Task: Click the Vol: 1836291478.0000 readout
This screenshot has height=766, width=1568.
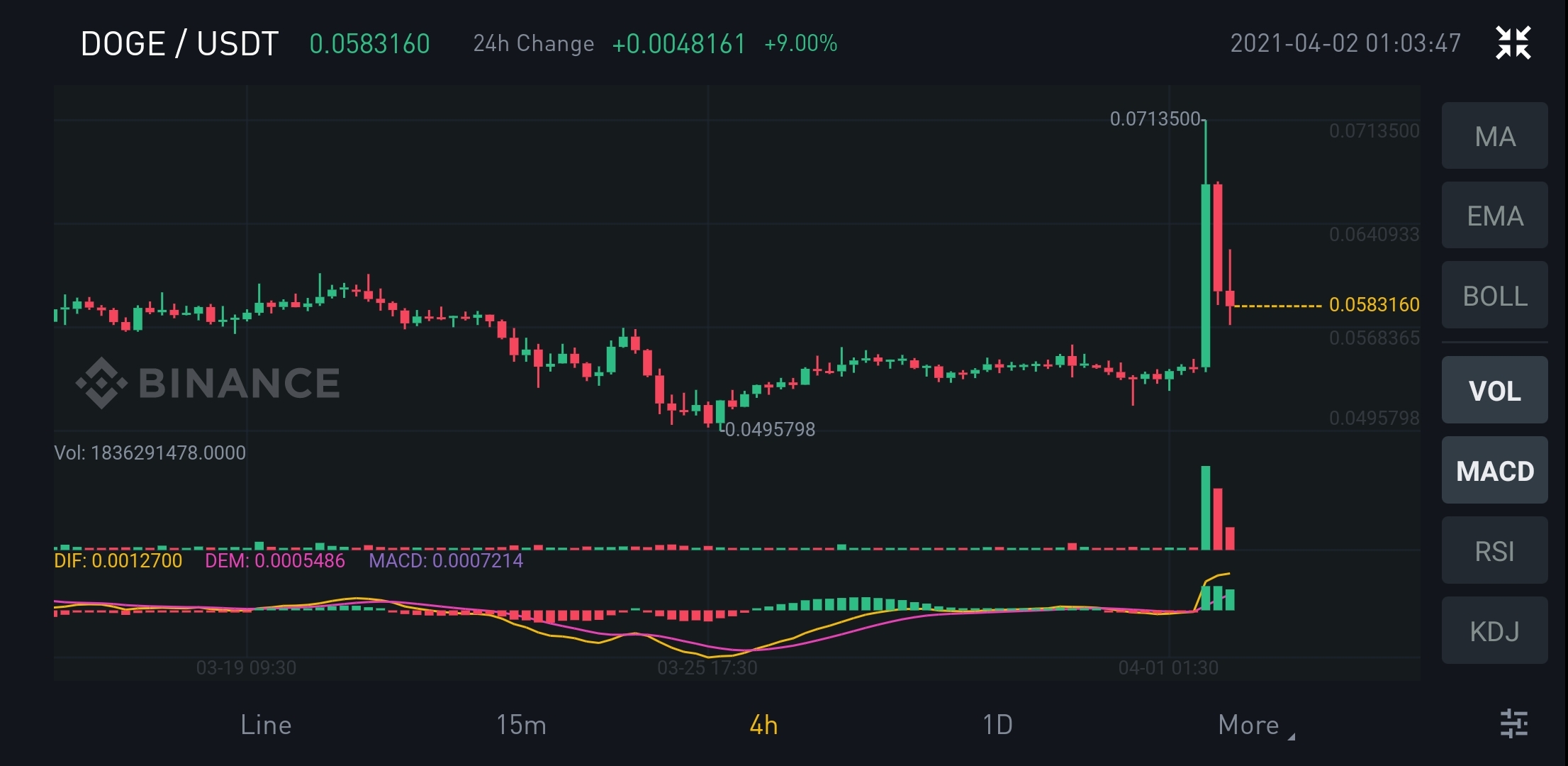Action: tap(150, 453)
